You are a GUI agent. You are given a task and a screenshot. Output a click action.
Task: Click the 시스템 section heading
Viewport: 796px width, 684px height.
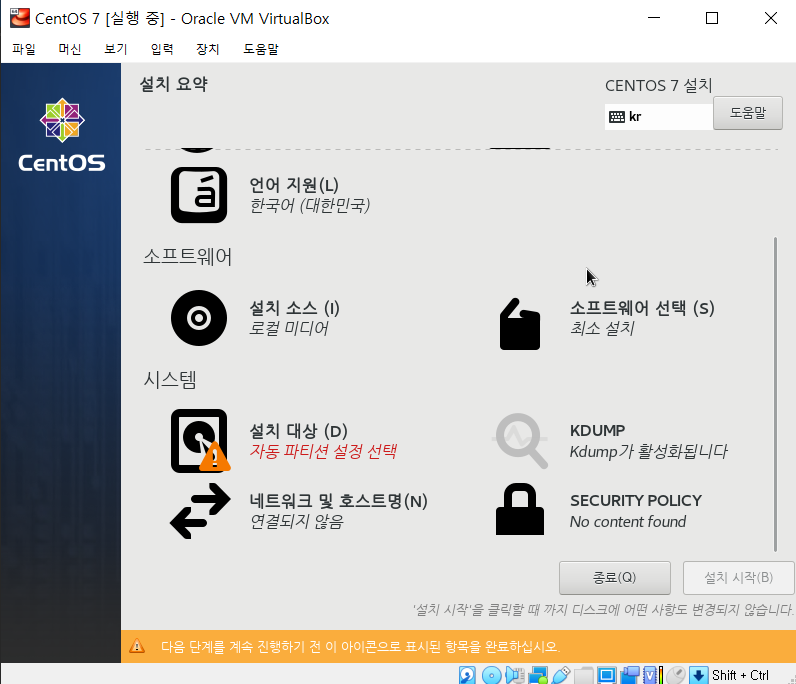170,379
